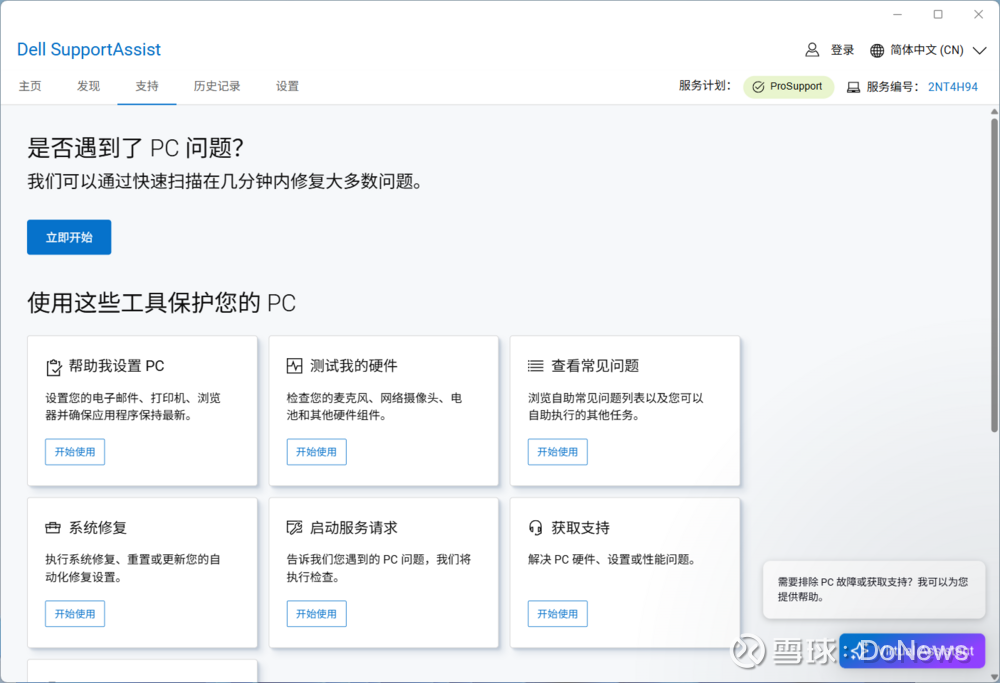Click the ProSupport check icon
The image size is (1000, 683).
coord(758,87)
